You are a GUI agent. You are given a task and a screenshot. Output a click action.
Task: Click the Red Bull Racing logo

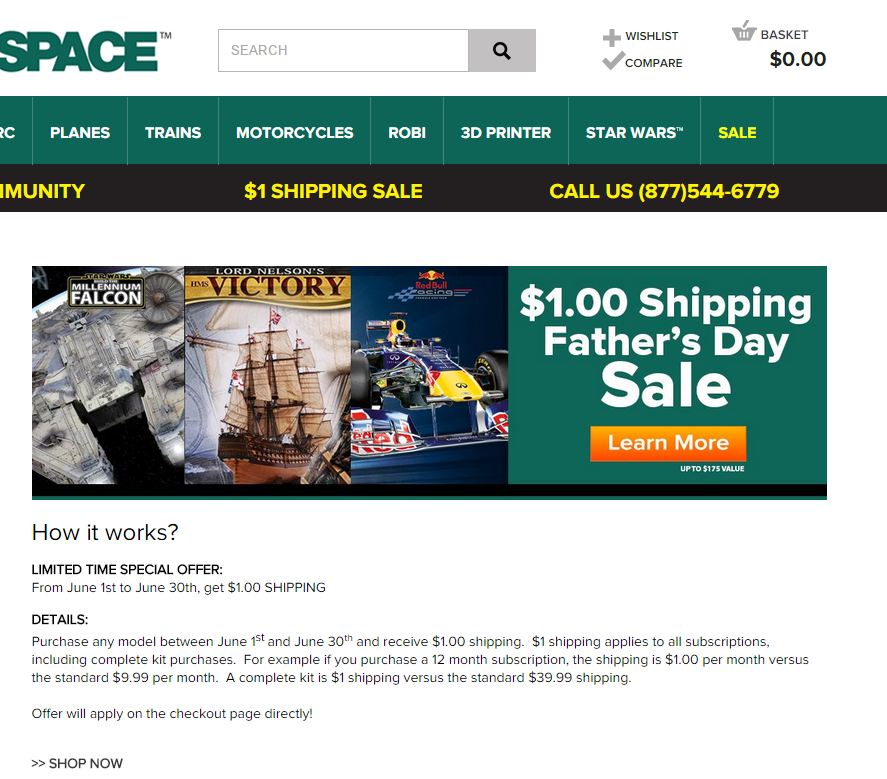430,285
